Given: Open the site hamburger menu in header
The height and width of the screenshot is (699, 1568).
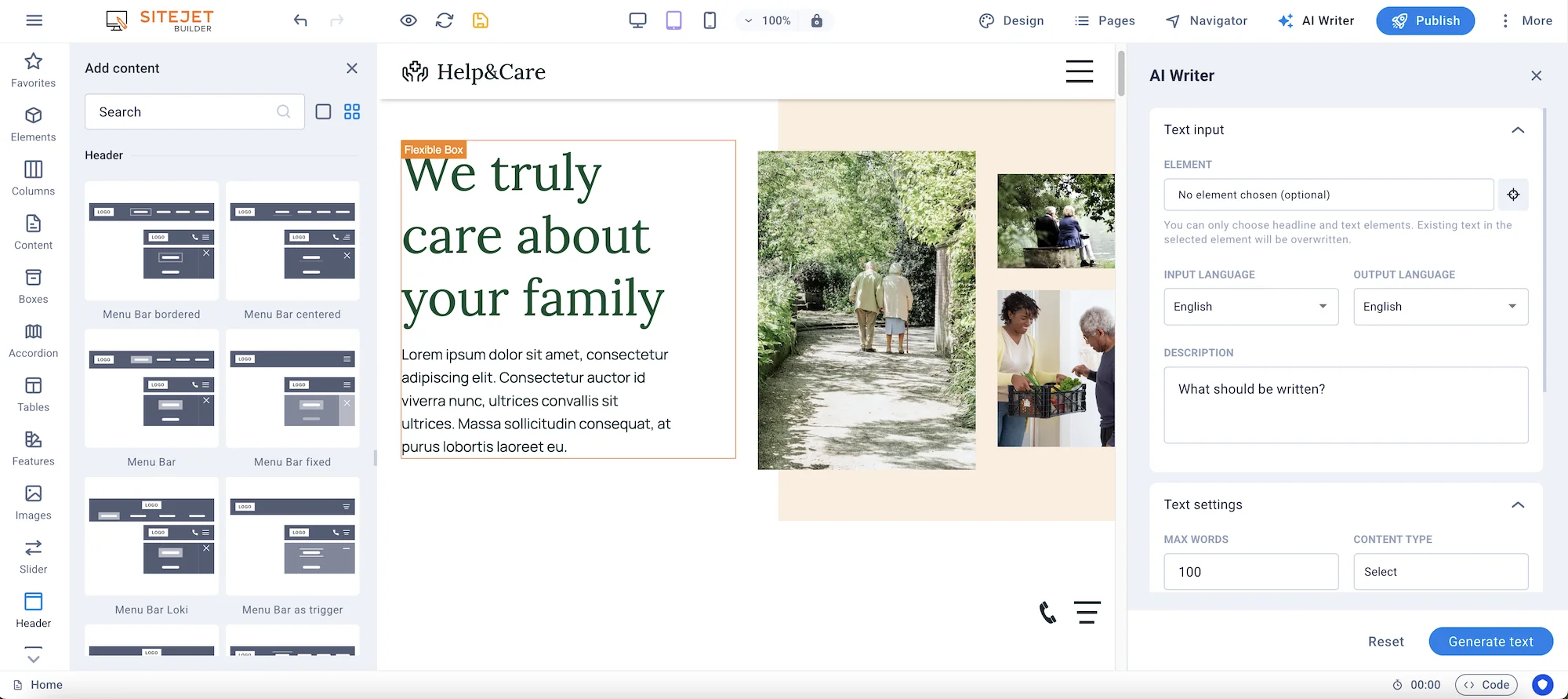Looking at the screenshot, I should tap(1080, 71).
